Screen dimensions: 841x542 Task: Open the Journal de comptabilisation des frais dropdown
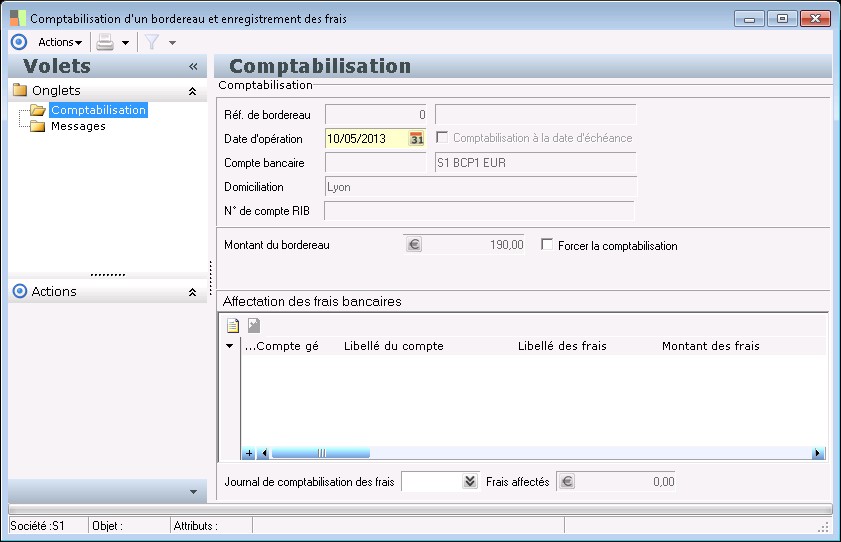tap(470, 481)
